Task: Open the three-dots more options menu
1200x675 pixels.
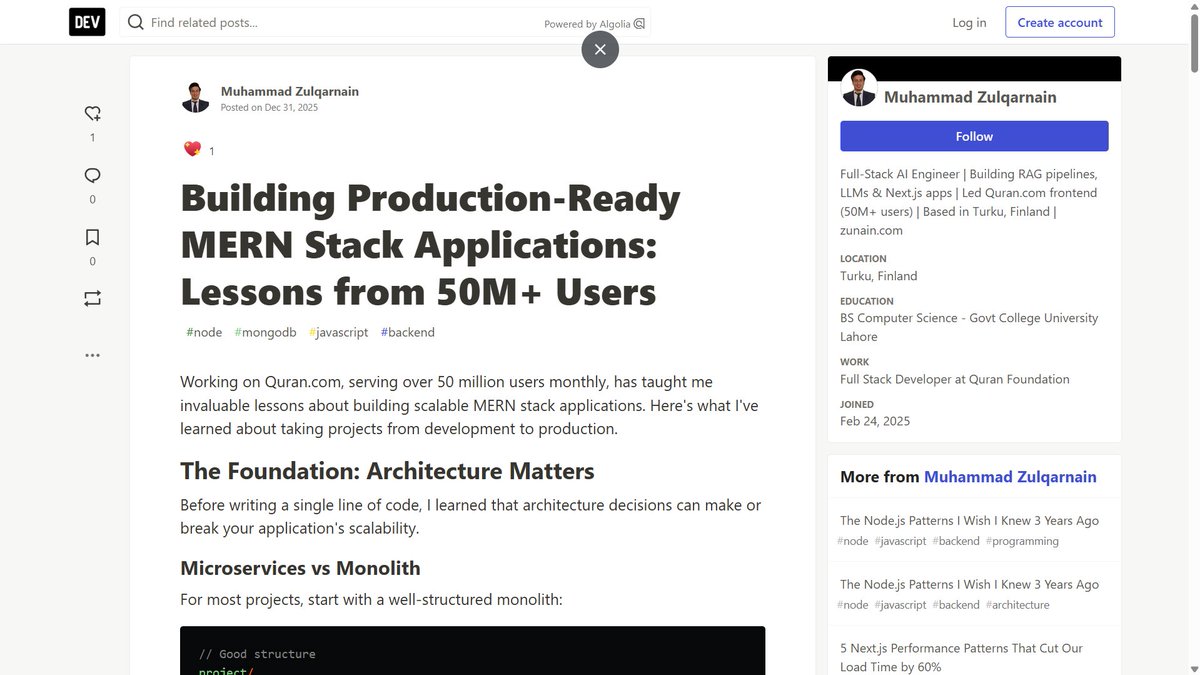Action: [x=92, y=355]
